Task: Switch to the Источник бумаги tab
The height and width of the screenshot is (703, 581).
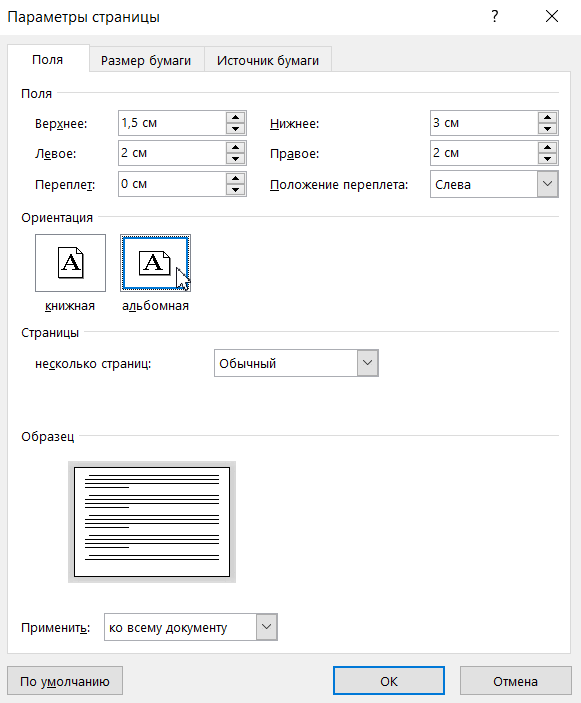Action: click(x=268, y=60)
